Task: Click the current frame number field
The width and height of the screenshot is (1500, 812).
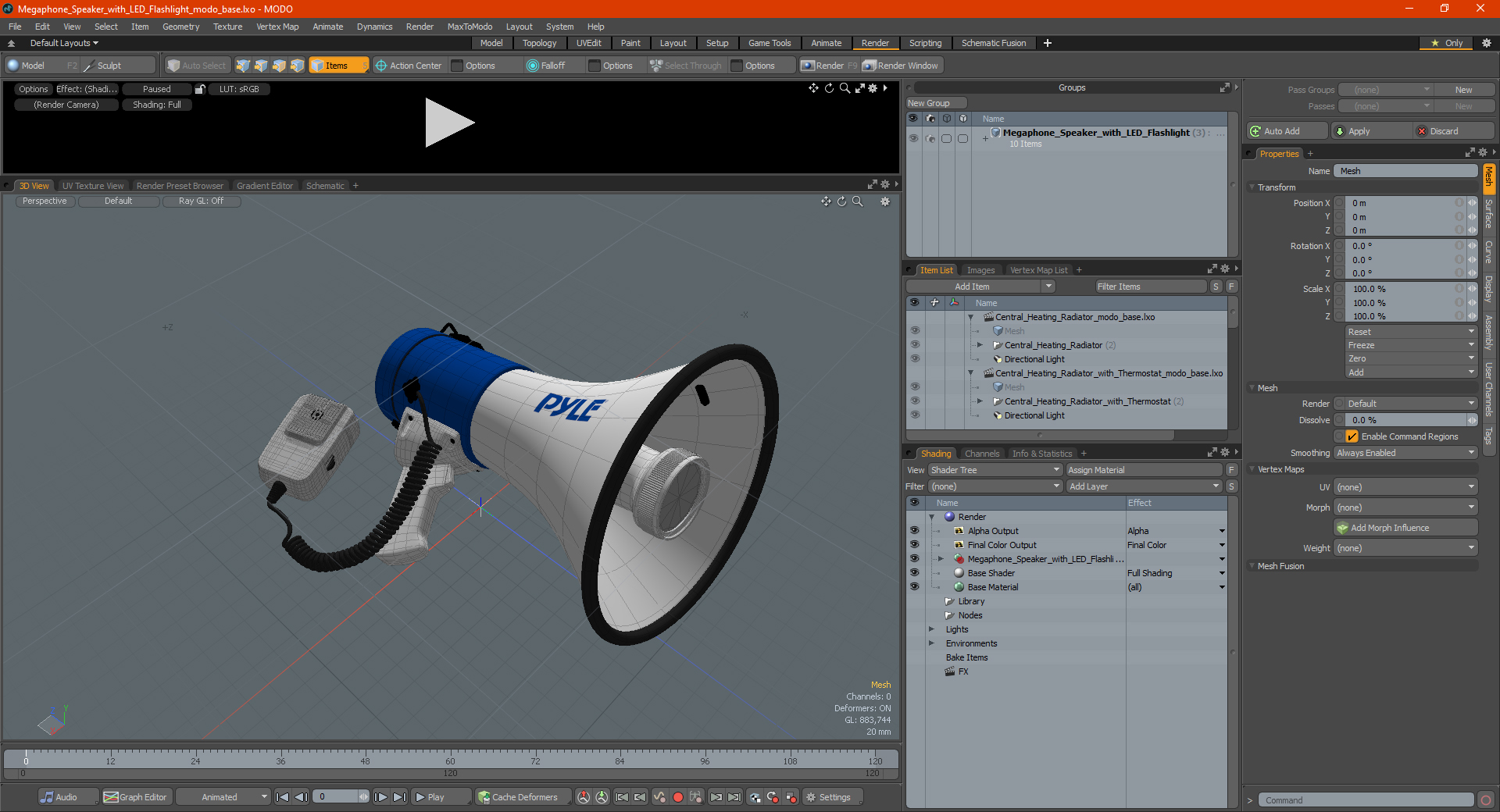Action: point(336,797)
